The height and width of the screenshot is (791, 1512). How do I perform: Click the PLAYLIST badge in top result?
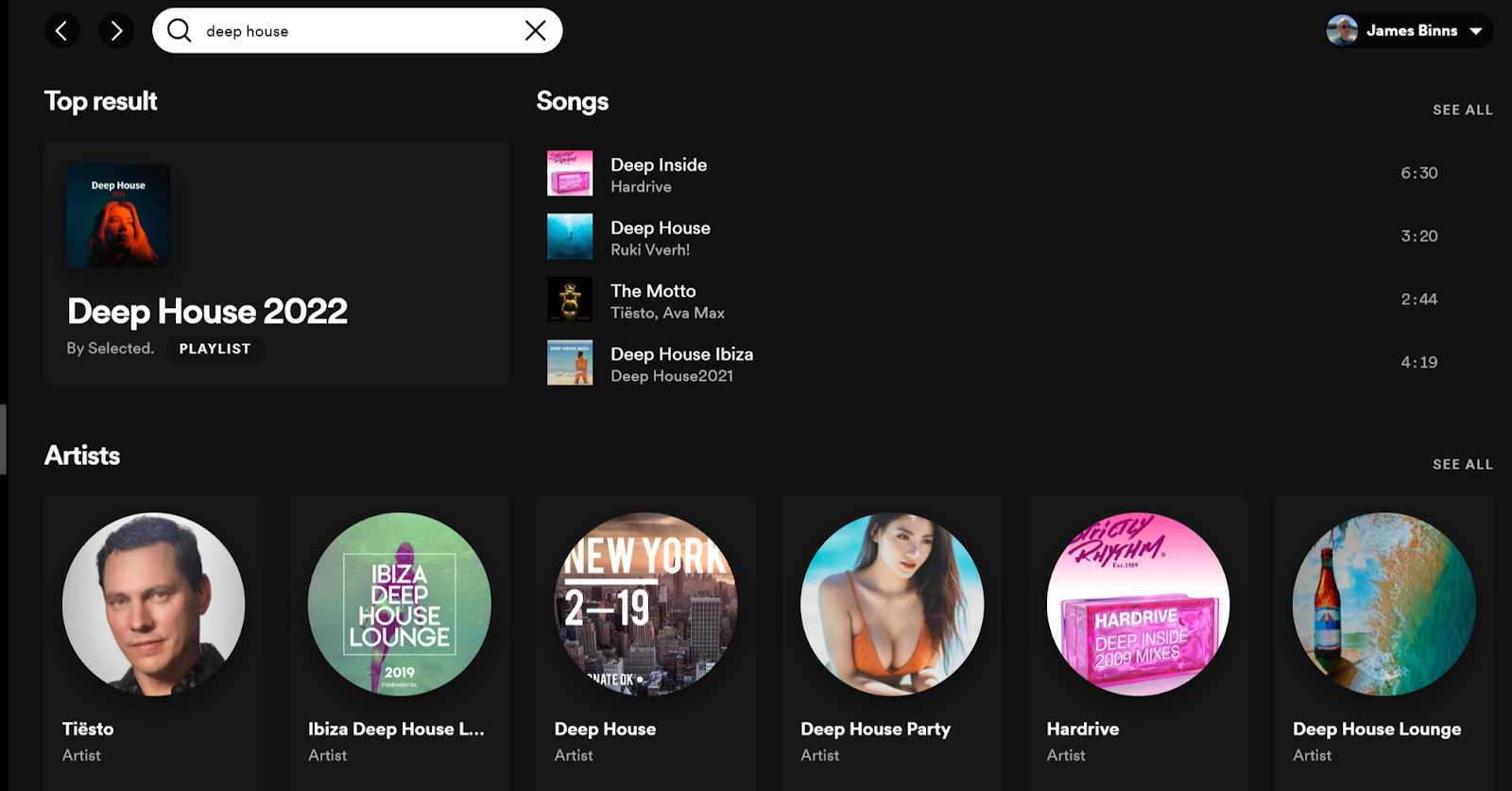215,349
